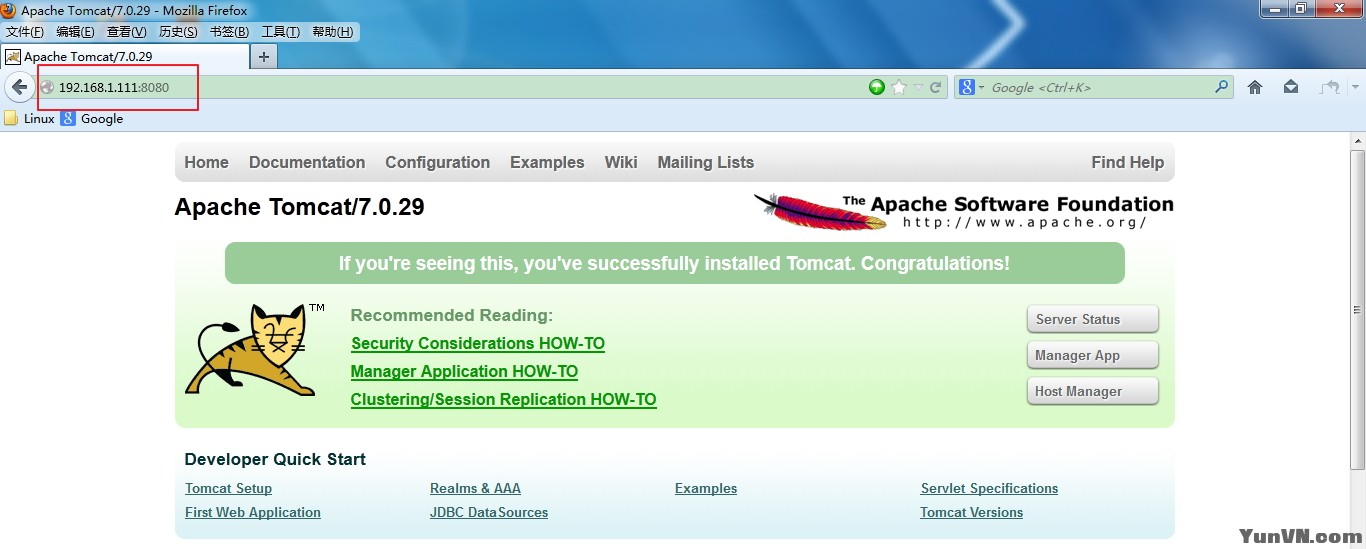The width and height of the screenshot is (1366, 549).
Task: Open the 帮助(H) menu
Action: pyautogui.click(x=332, y=32)
